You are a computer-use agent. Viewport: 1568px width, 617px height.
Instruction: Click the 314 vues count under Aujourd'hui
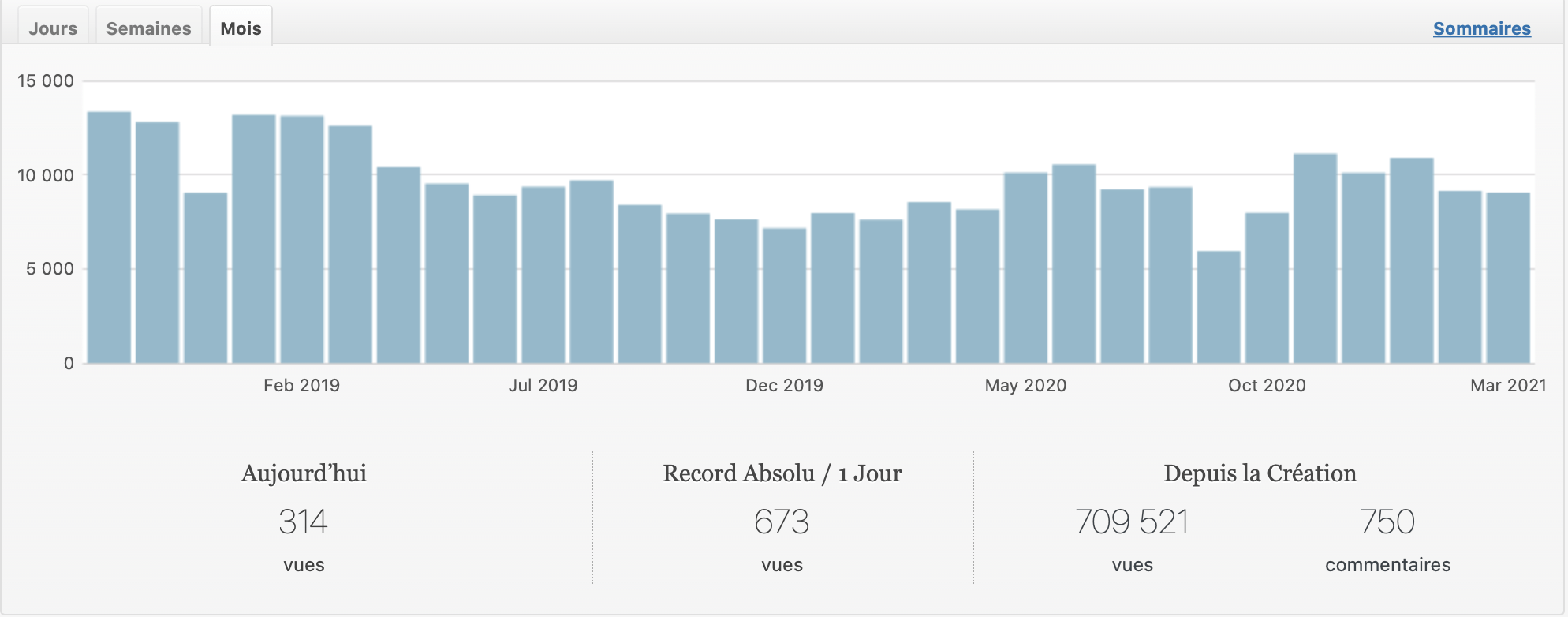[x=303, y=522]
